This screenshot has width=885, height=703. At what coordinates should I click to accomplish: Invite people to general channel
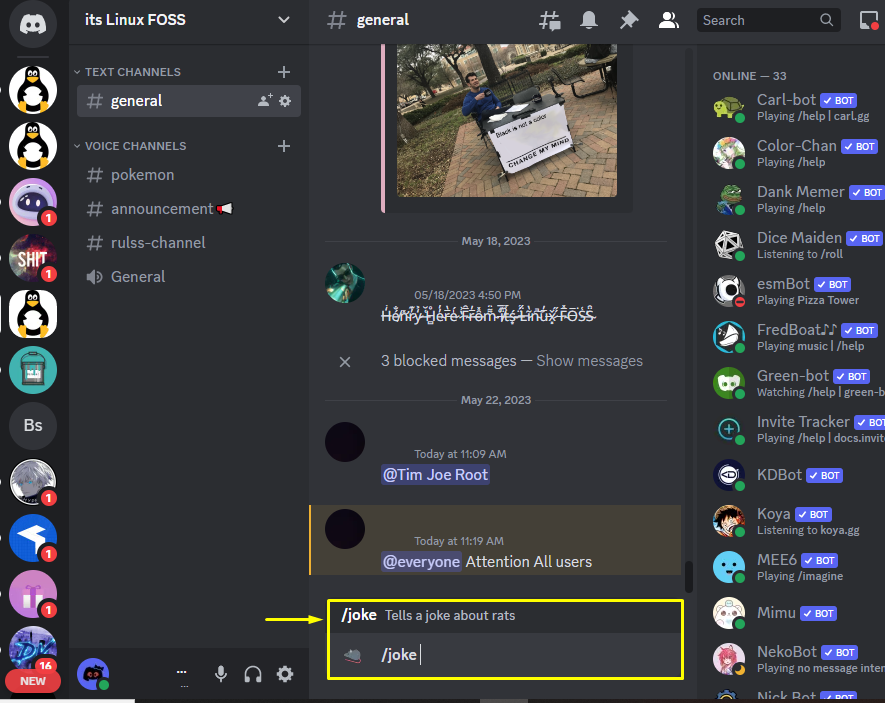click(265, 100)
